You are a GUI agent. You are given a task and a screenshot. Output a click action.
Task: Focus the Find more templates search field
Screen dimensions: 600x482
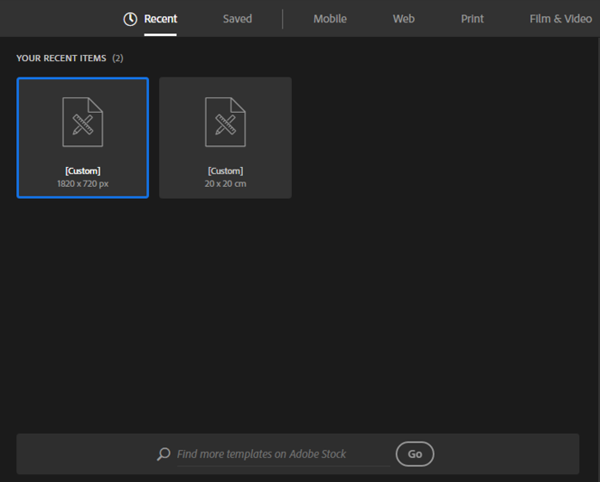tap(283, 454)
